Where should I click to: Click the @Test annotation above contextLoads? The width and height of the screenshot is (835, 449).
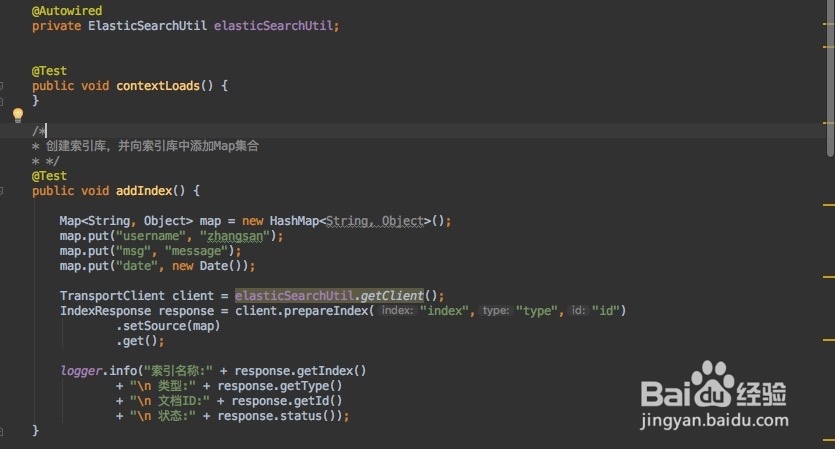(x=50, y=71)
